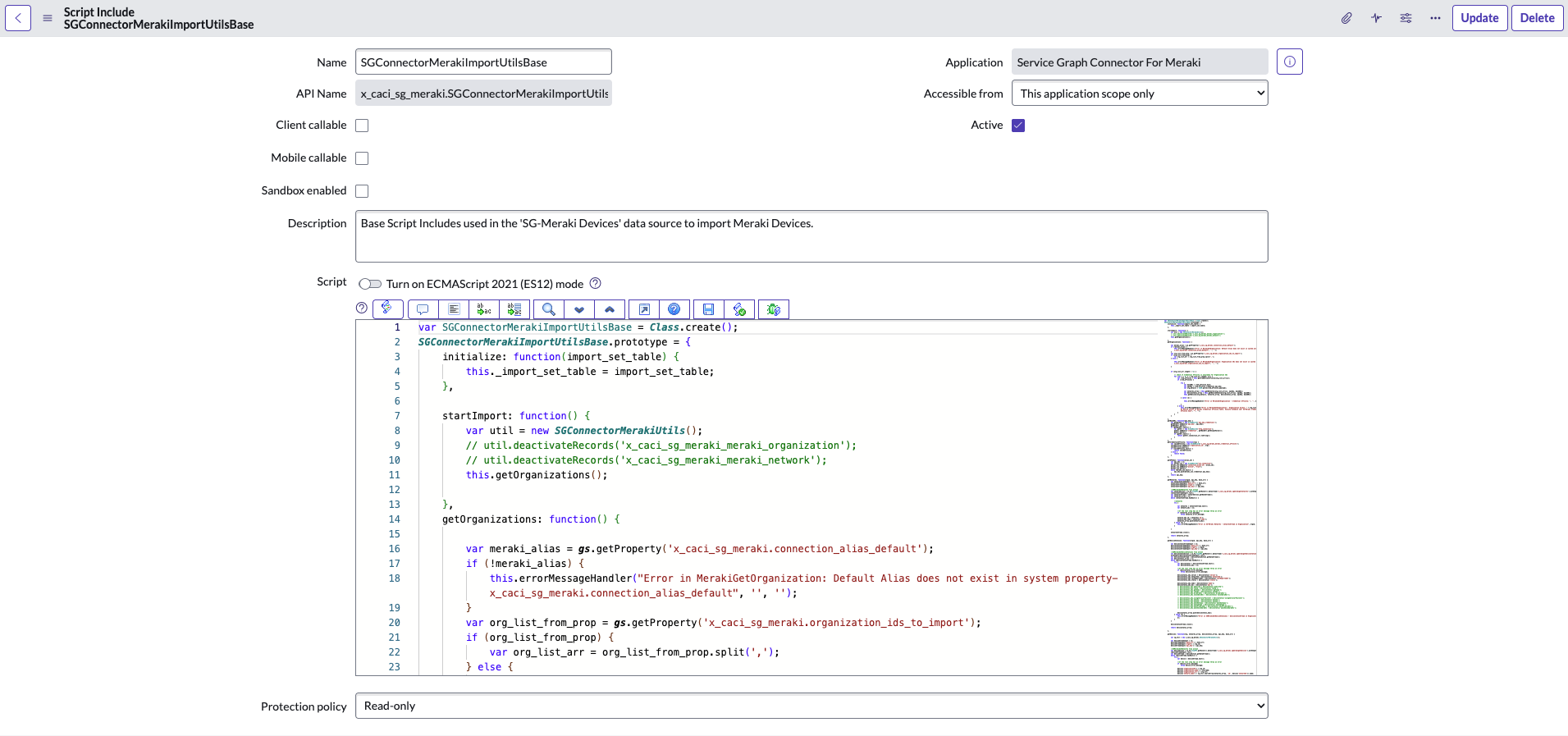Enable the Client callable checkbox
The width and height of the screenshot is (1568, 736).
362,126
